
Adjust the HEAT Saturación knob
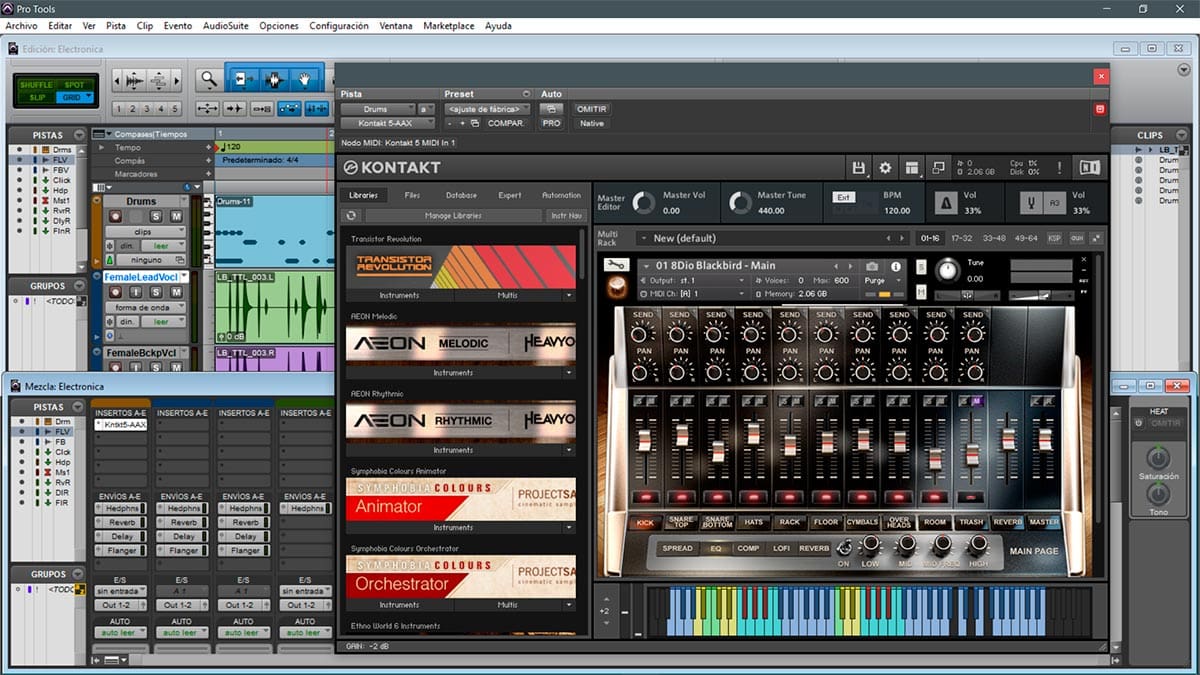click(x=1157, y=458)
